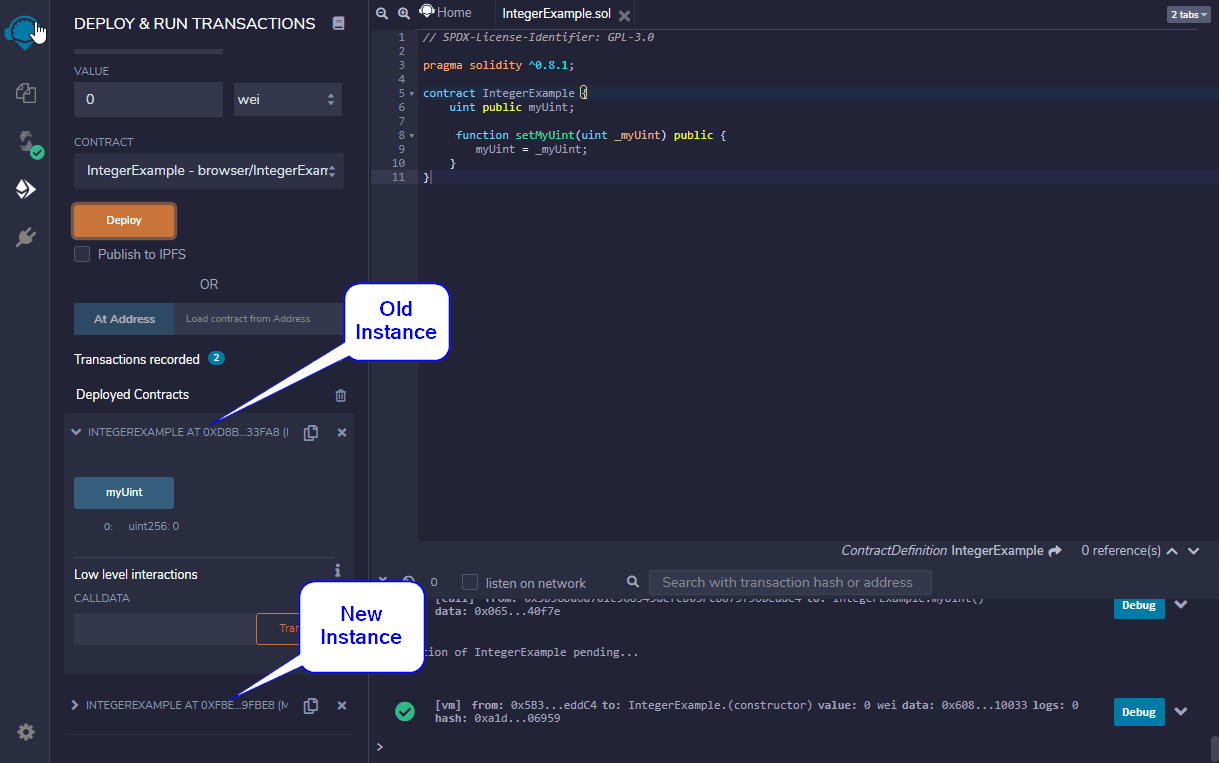Select the Deploy & run transactions icon
Viewport: 1219px width, 763px height.
[x=26, y=189]
